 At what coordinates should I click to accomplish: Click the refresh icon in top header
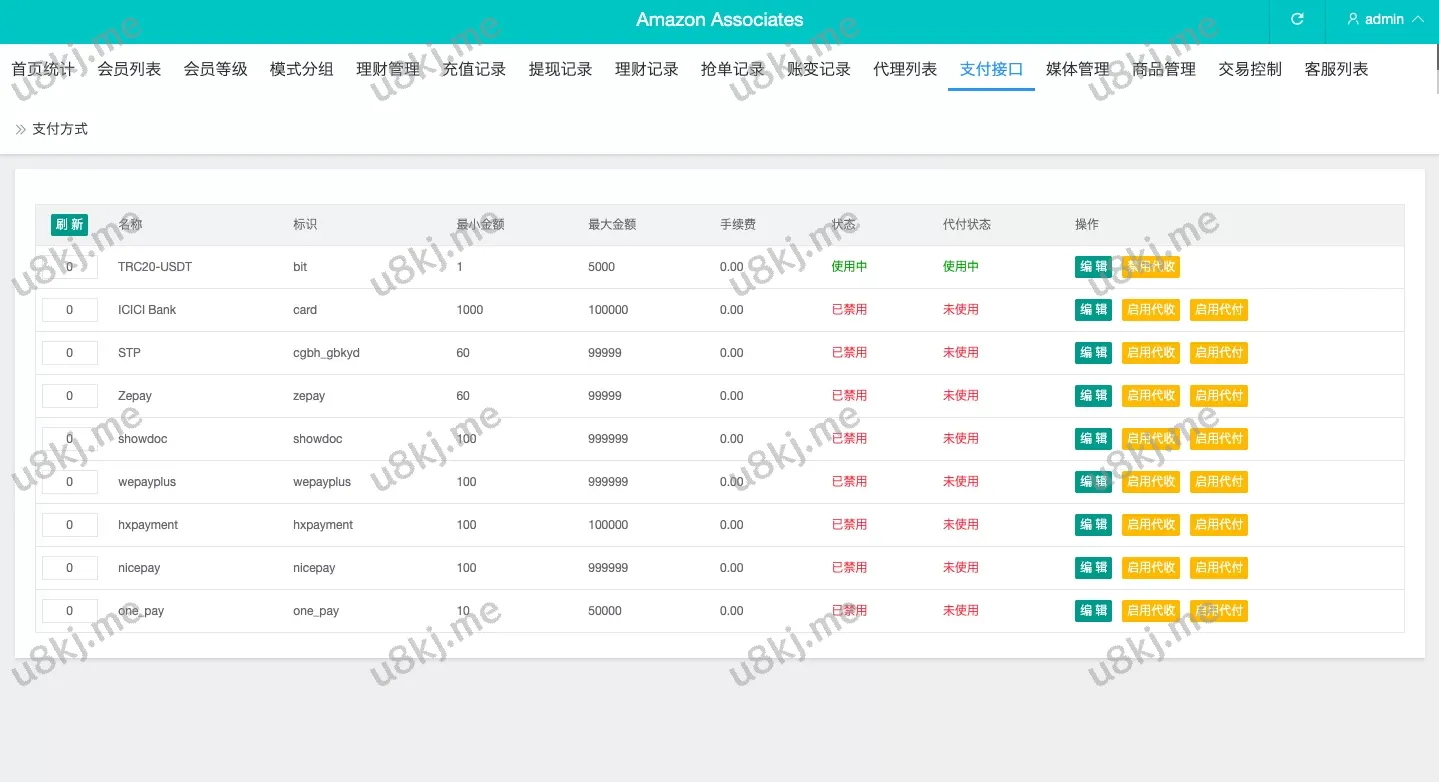tap(1297, 20)
